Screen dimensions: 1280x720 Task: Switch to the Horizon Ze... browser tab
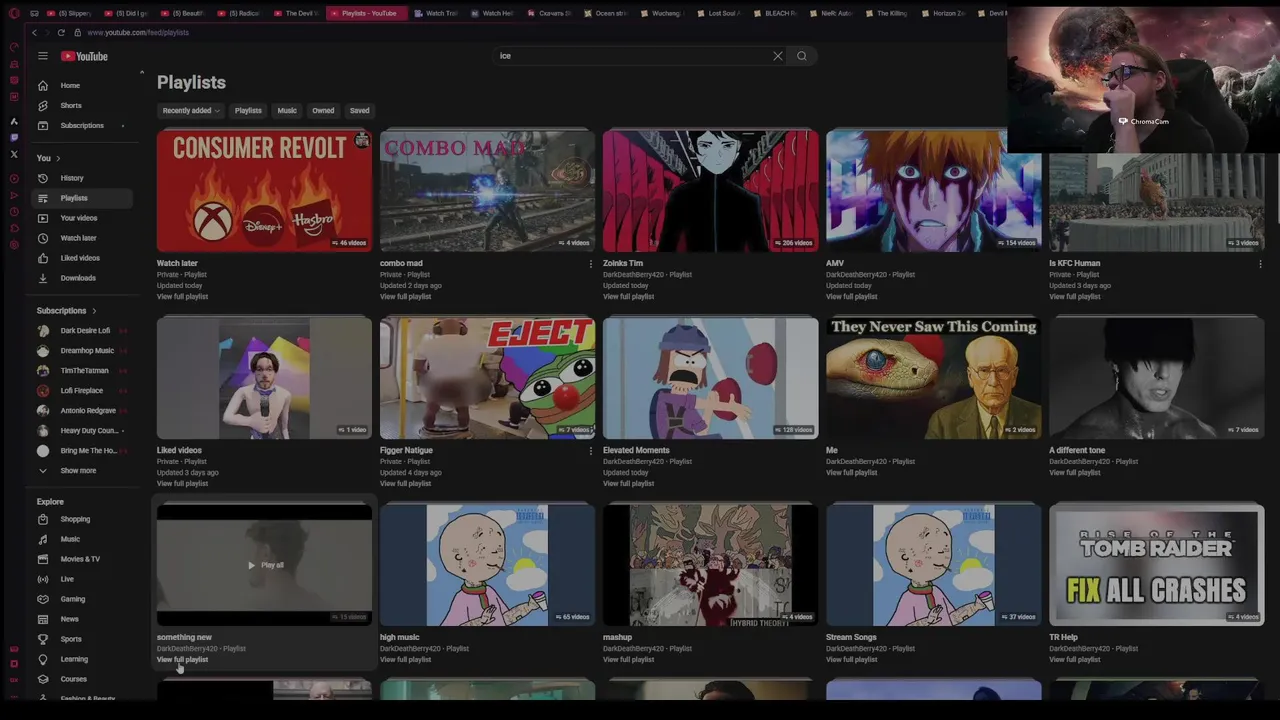[x=944, y=14]
